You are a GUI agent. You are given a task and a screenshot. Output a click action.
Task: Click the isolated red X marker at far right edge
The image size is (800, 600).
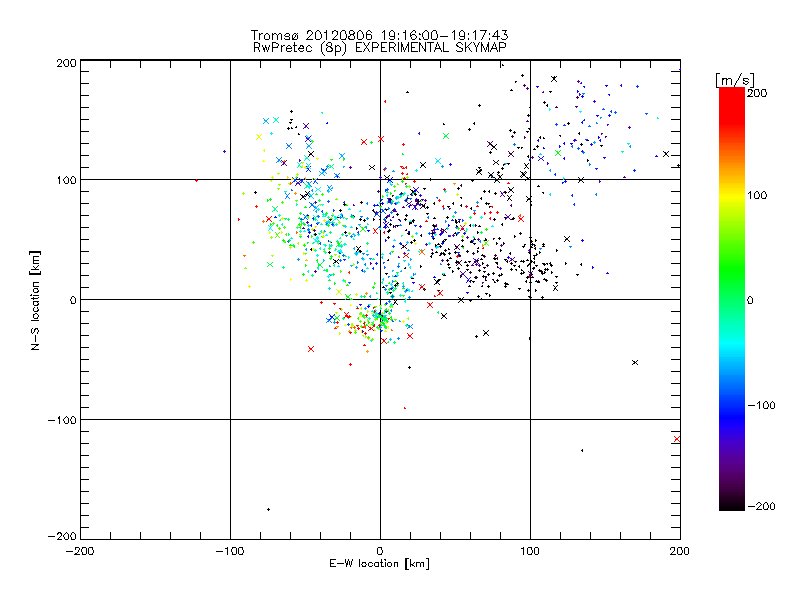pyautogui.click(x=677, y=439)
